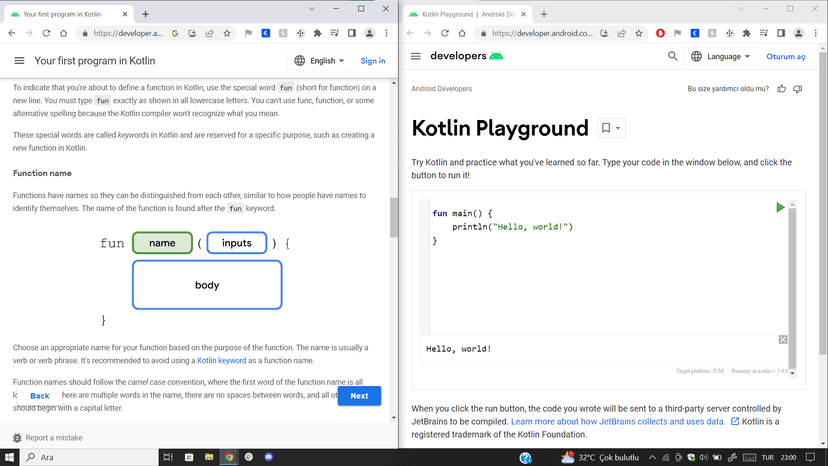Close the Hello, world! output panel
The height and width of the screenshot is (466, 828).
pos(783,340)
